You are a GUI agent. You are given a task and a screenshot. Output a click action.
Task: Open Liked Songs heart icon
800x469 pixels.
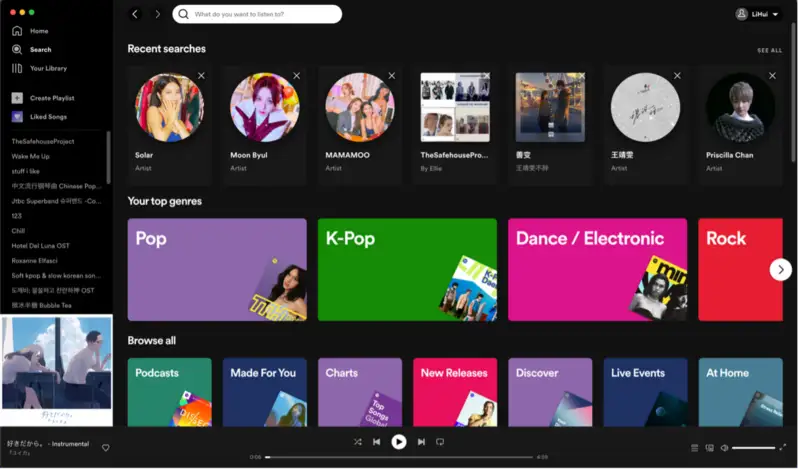(17, 117)
